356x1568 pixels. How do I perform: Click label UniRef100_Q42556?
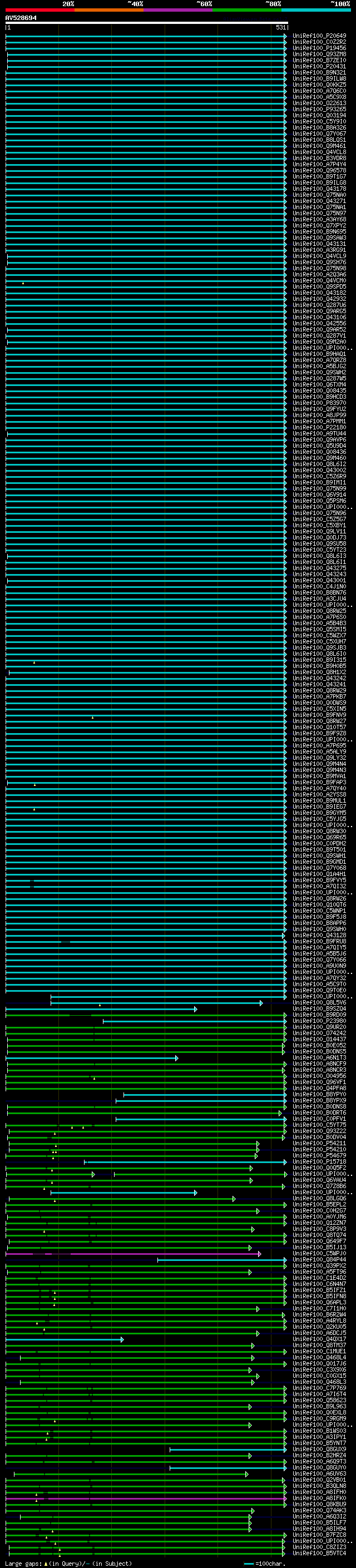tap(319, 323)
